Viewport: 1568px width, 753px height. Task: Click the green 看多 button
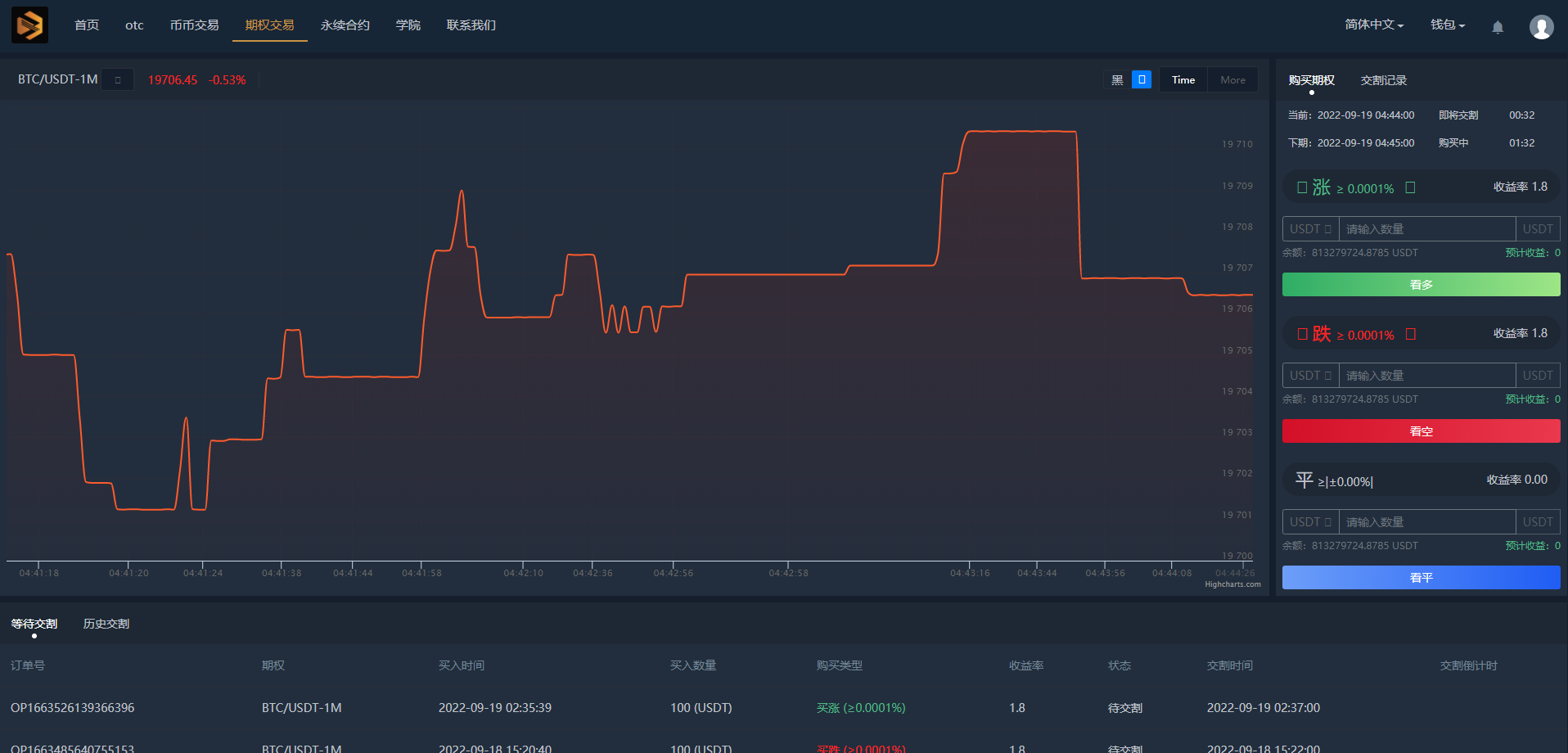pyautogui.click(x=1421, y=285)
